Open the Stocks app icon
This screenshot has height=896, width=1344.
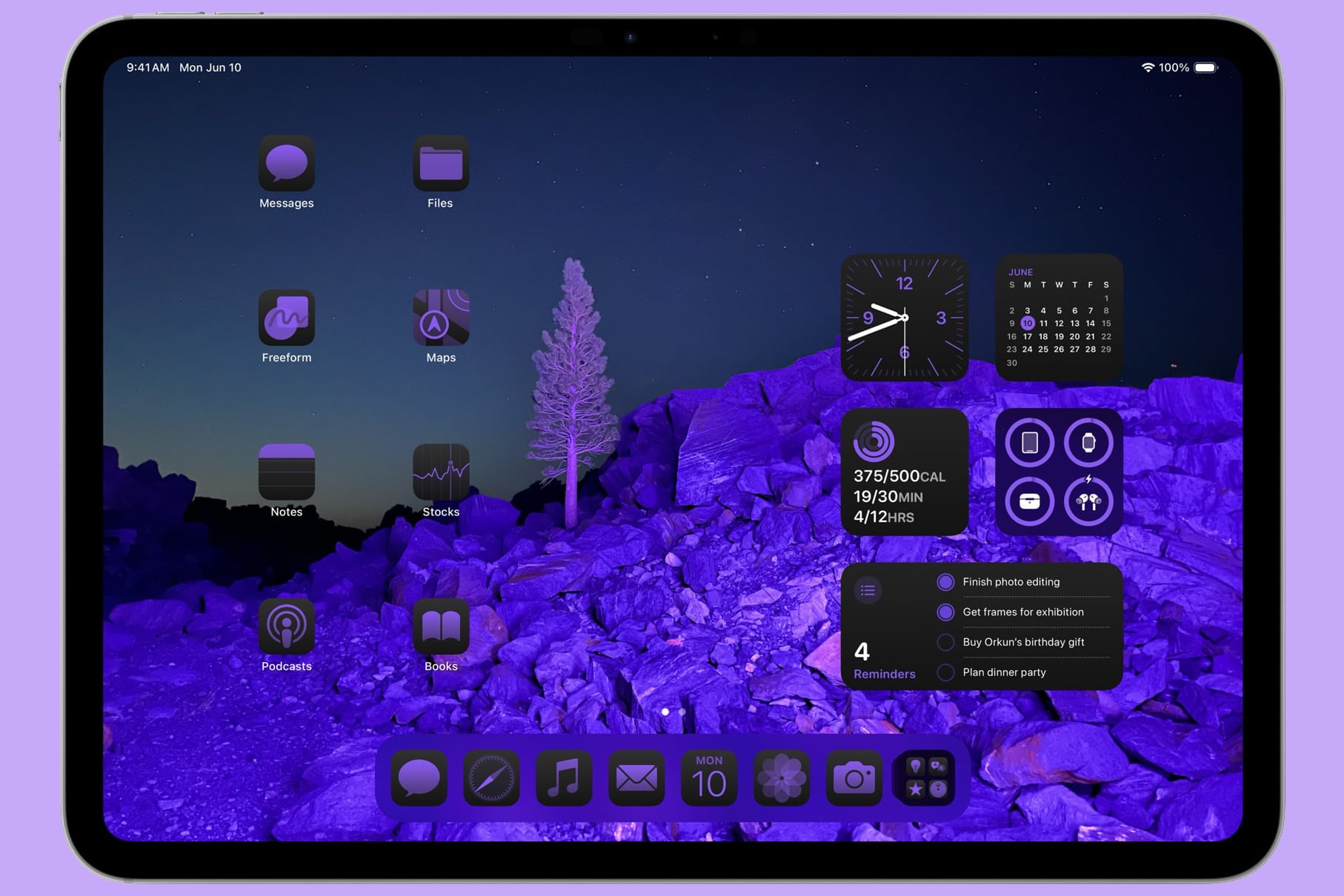pos(441,472)
